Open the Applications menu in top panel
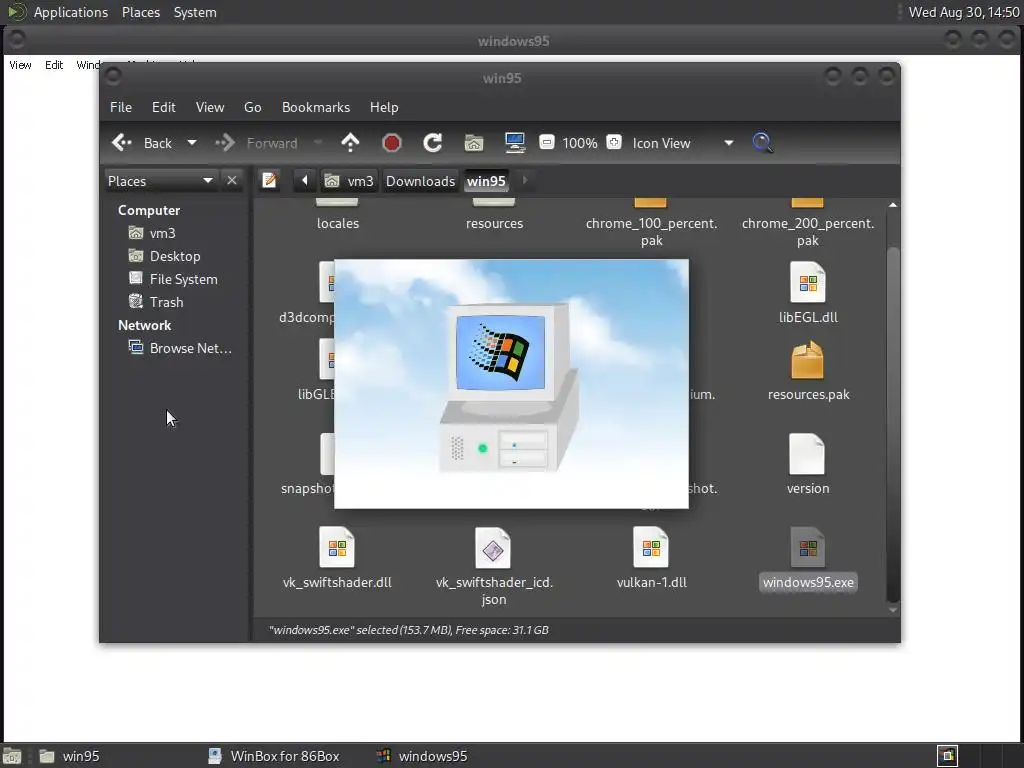This screenshot has height=768, width=1024. pos(71,12)
